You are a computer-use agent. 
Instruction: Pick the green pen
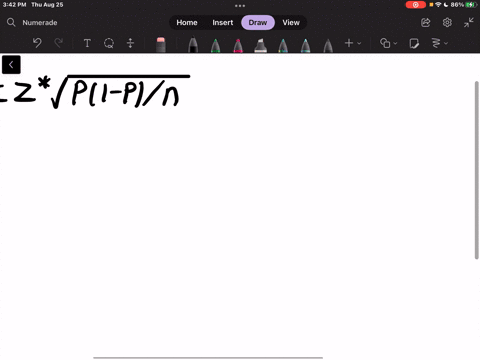click(216, 45)
